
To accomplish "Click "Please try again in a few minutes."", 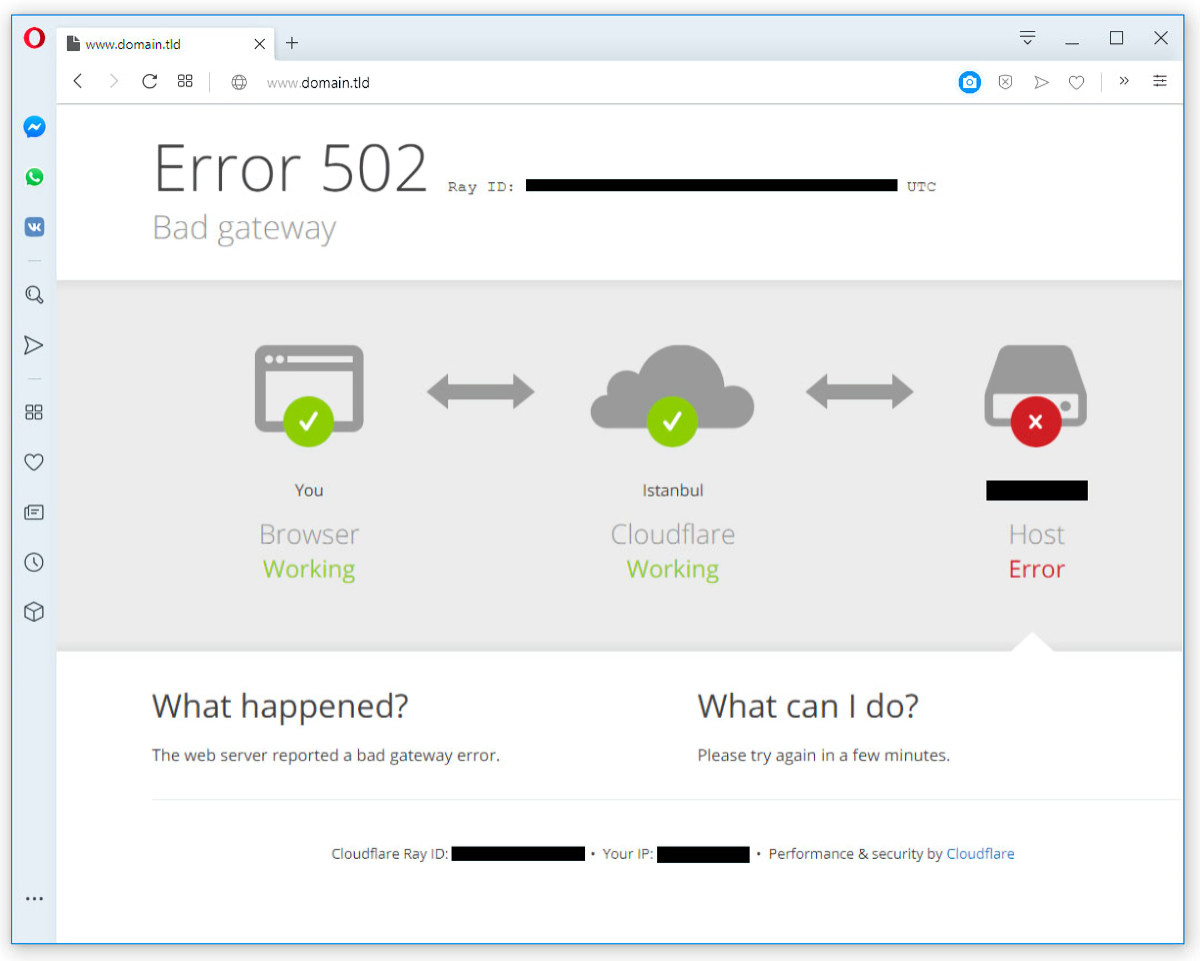I will click(824, 756).
